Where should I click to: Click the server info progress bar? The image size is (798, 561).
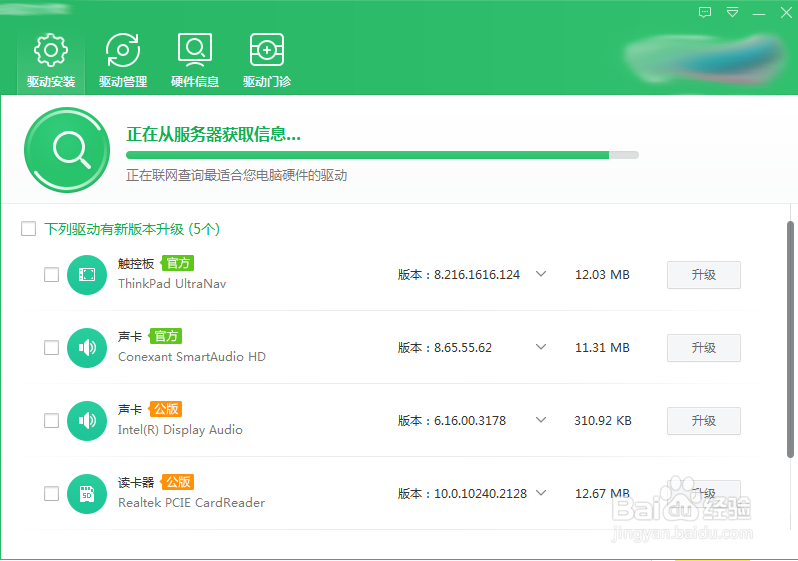click(x=382, y=155)
